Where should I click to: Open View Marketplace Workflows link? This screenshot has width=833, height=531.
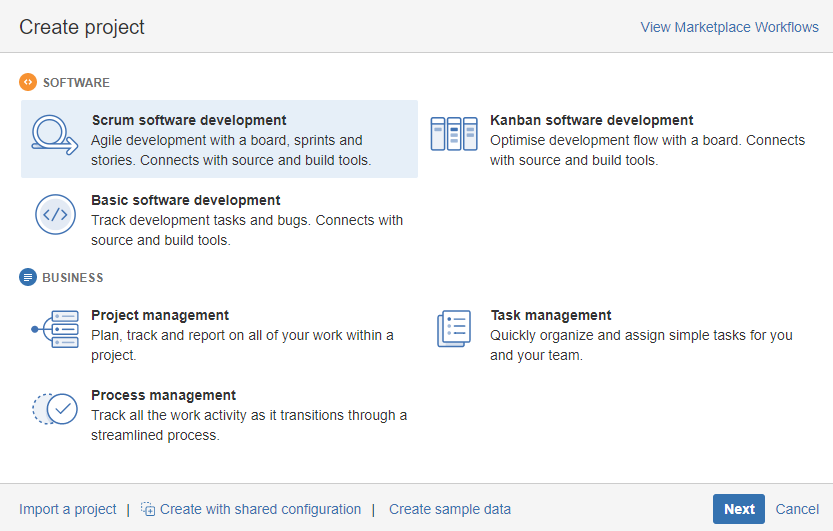729,27
